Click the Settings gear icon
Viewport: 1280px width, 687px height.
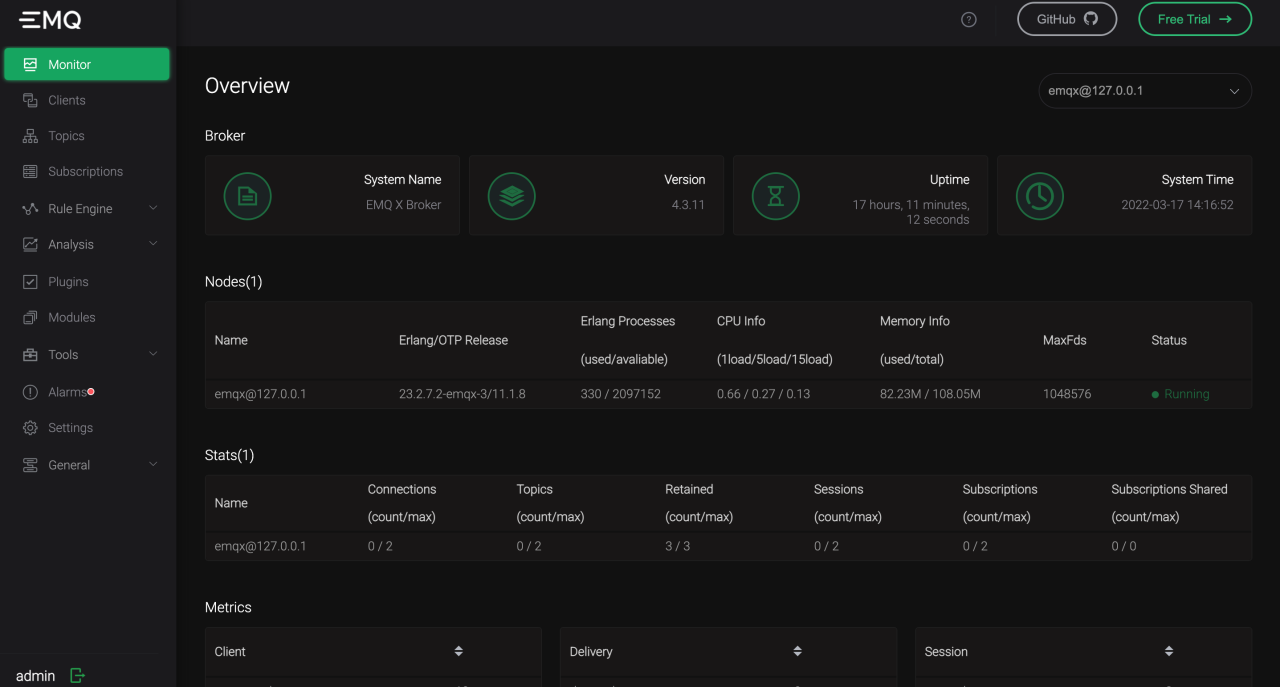pyautogui.click(x=30, y=428)
